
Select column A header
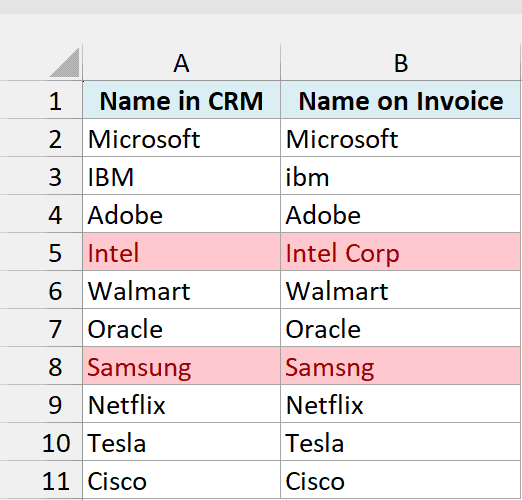click(181, 63)
